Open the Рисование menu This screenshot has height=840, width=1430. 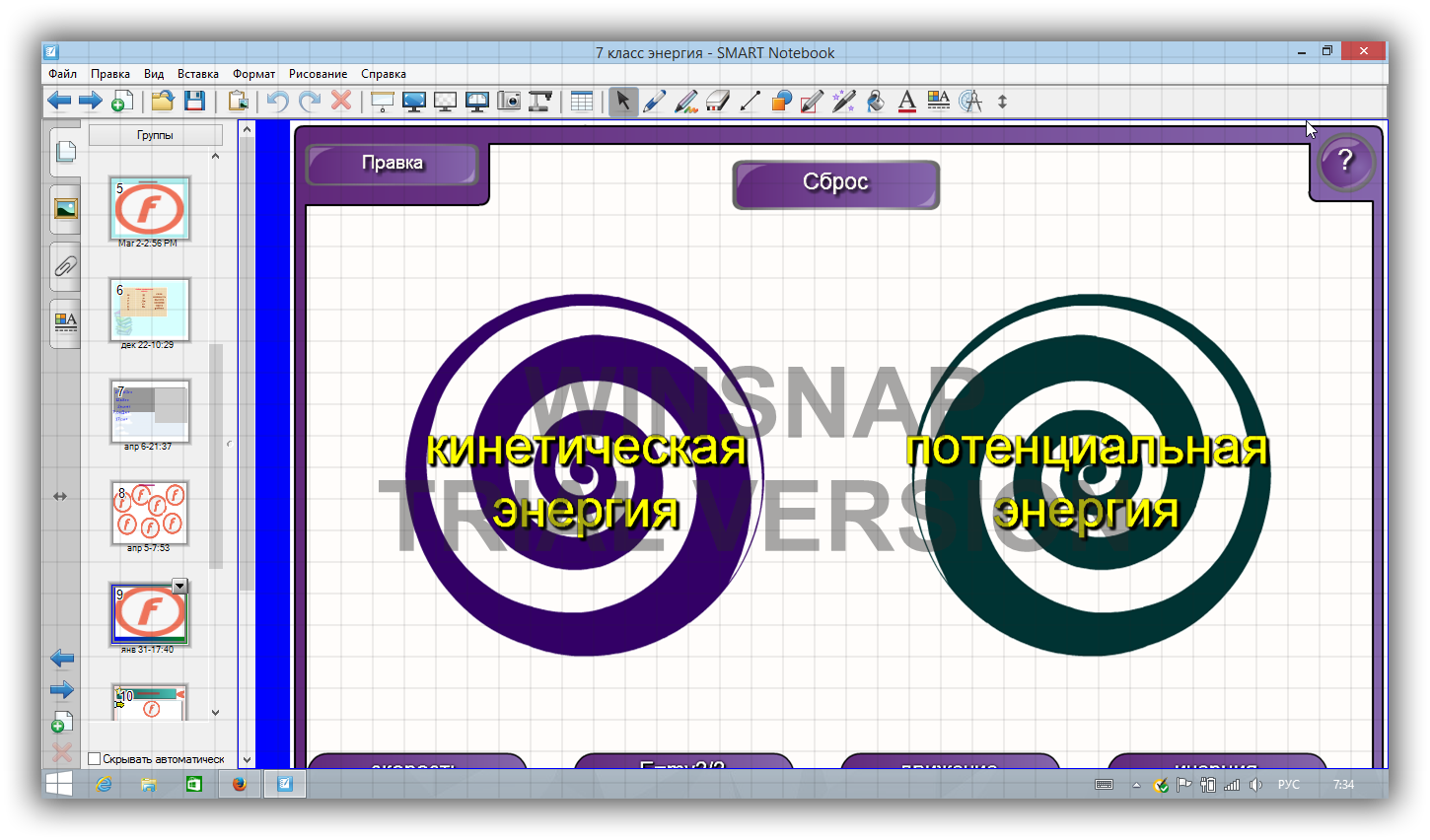(x=318, y=74)
